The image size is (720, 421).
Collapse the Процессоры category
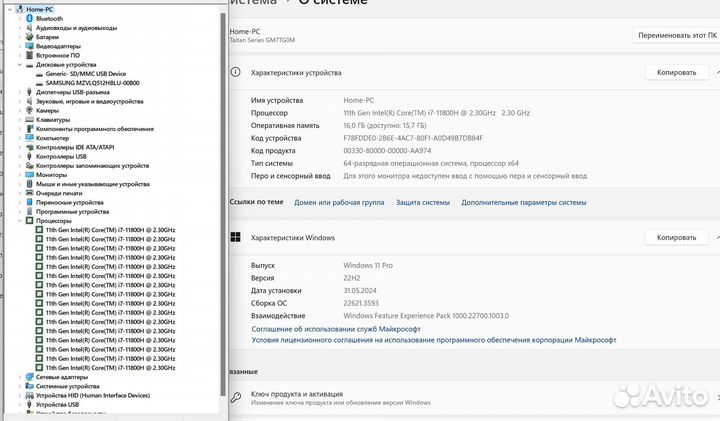(x=19, y=220)
